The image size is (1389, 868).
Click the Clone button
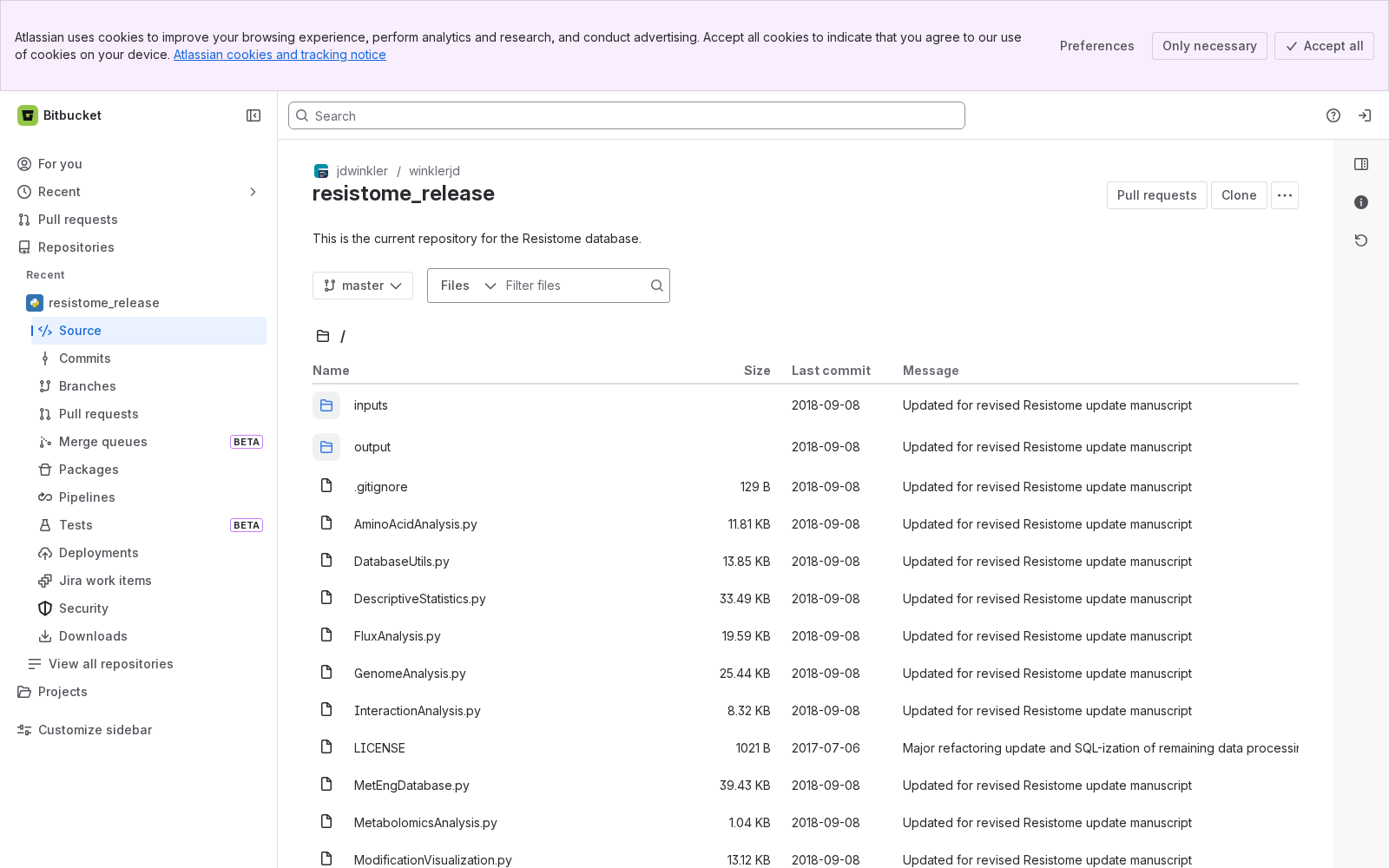1239,195
